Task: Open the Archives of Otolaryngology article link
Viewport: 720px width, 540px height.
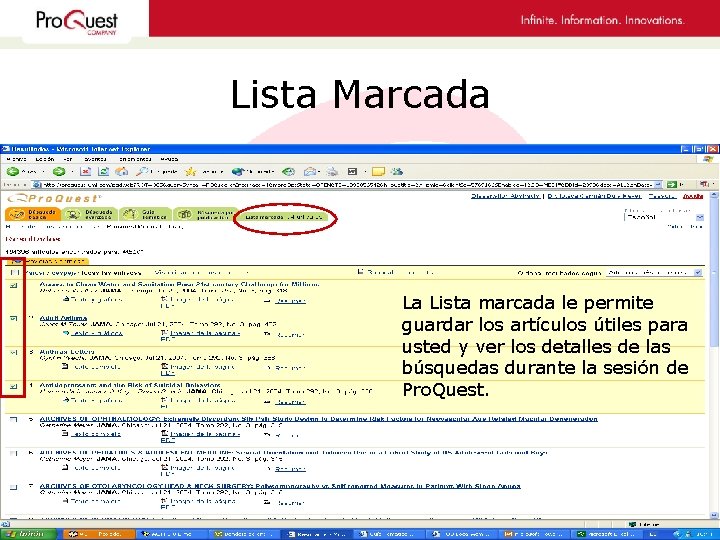Action: 280,486
